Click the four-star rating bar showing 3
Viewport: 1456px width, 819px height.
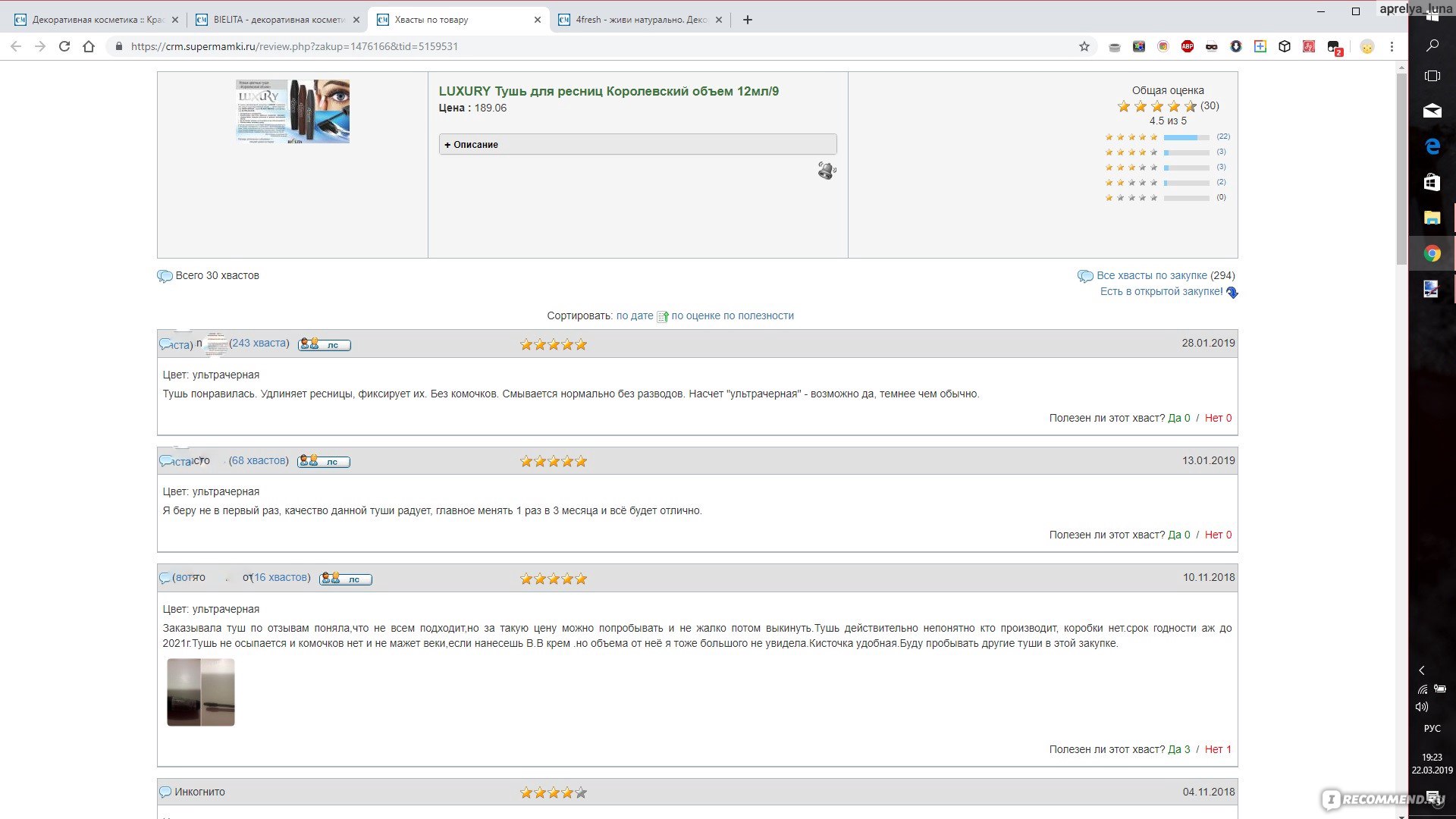tap(1187, 152)
